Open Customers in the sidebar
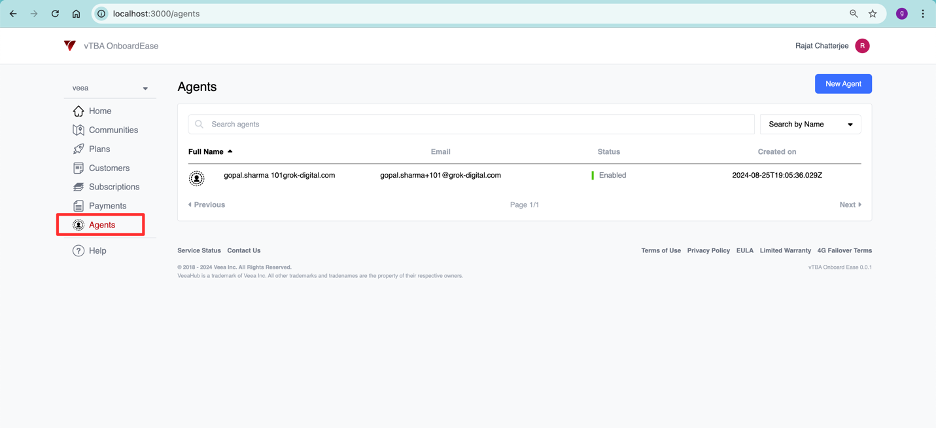Image resolution: width=936 pixels, height=428 pixels. [x=109, y=168]
